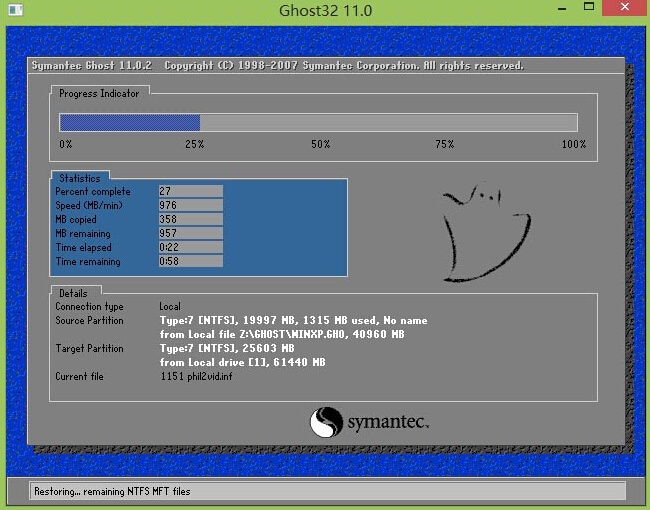The image size is (650, 510).
Task: Click the Time remaining label
Action: pos(88,262)
